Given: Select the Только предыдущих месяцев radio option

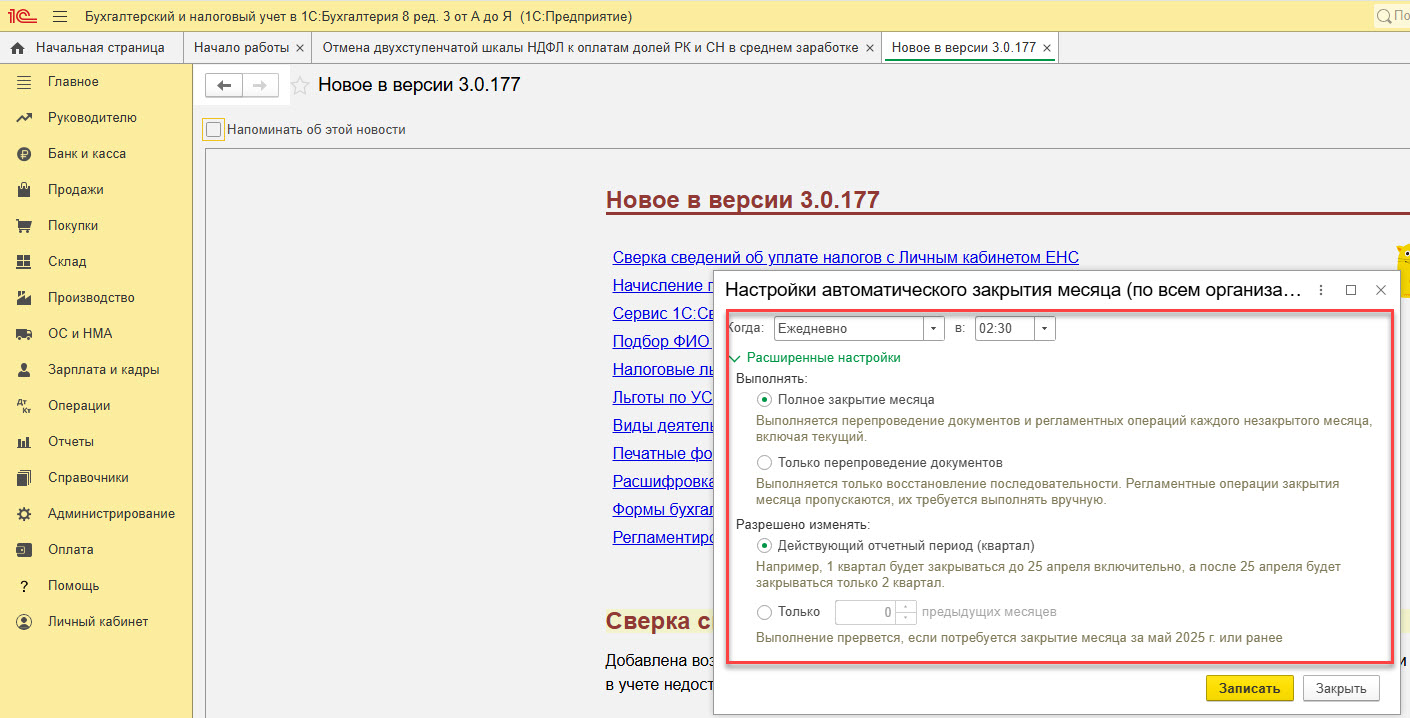Looking at the screenshot, I should [x=765, y=611].
